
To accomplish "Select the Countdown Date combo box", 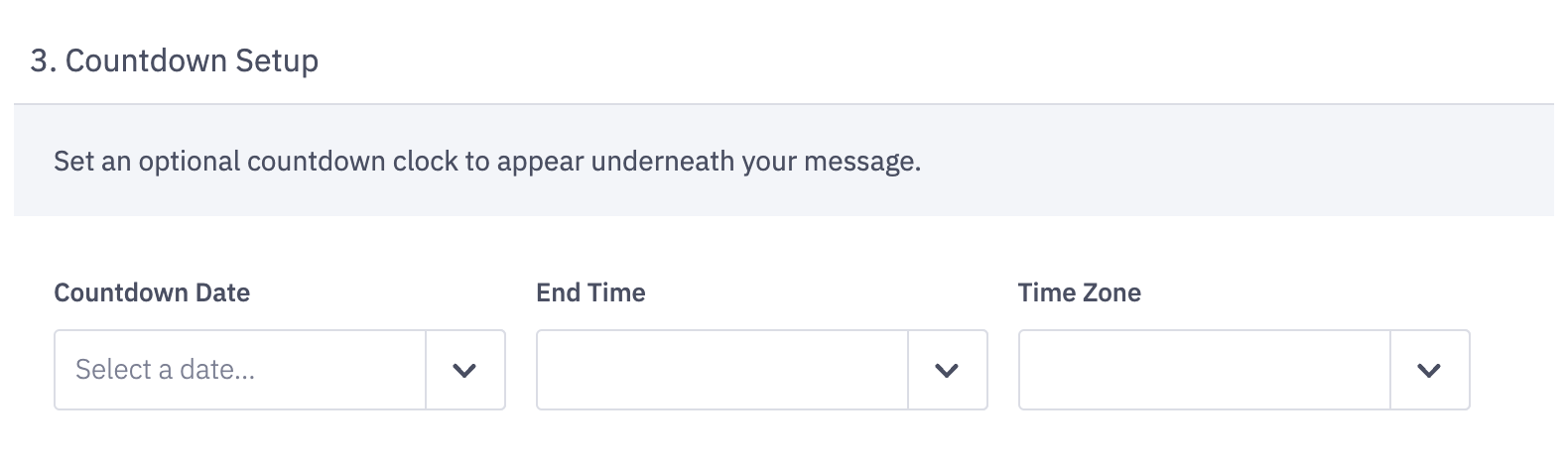I will point(240,370).
